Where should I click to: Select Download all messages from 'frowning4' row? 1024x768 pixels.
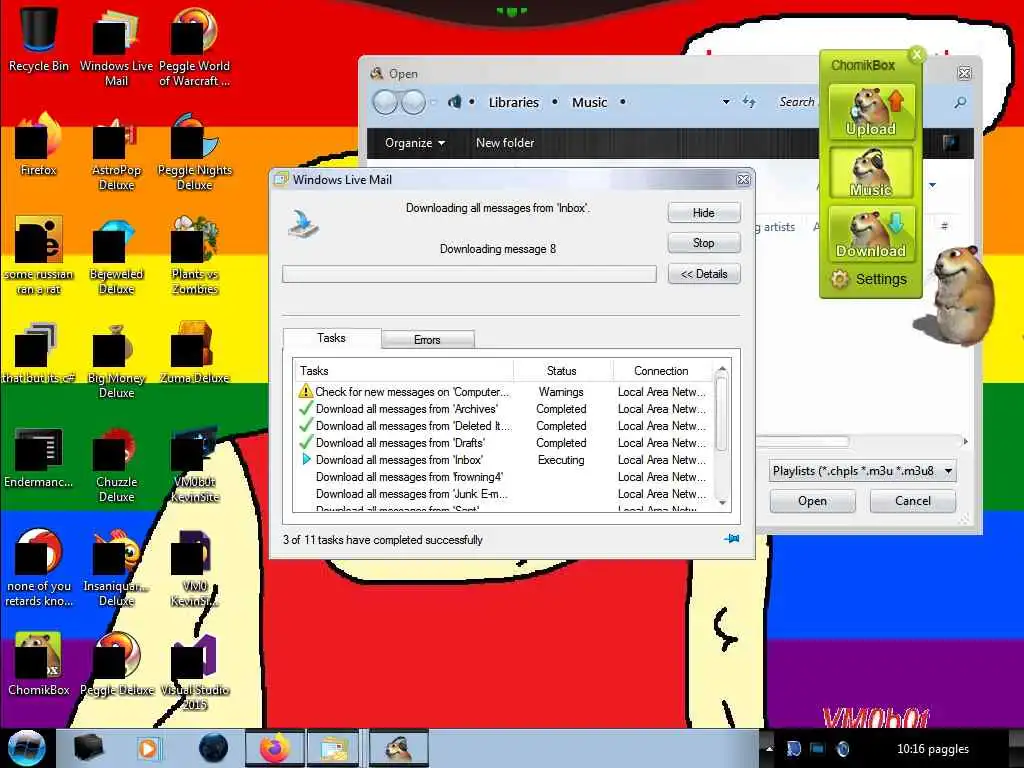505,477
